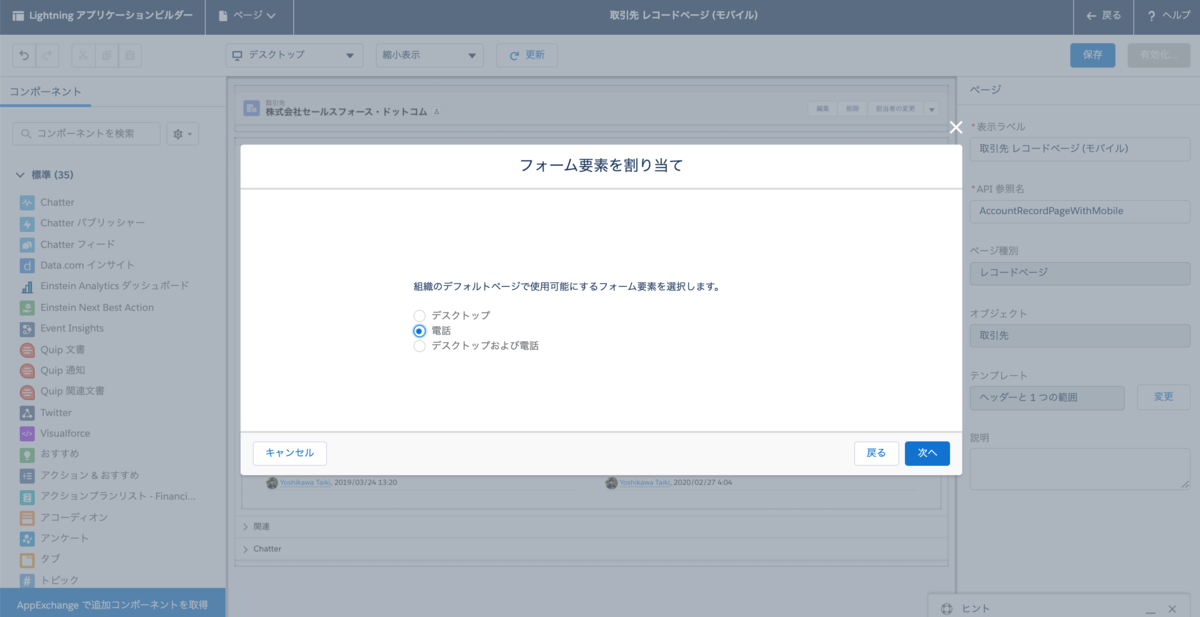
Task: Open the 縮小表示 zoom dropdown
Action: [430, 55]
